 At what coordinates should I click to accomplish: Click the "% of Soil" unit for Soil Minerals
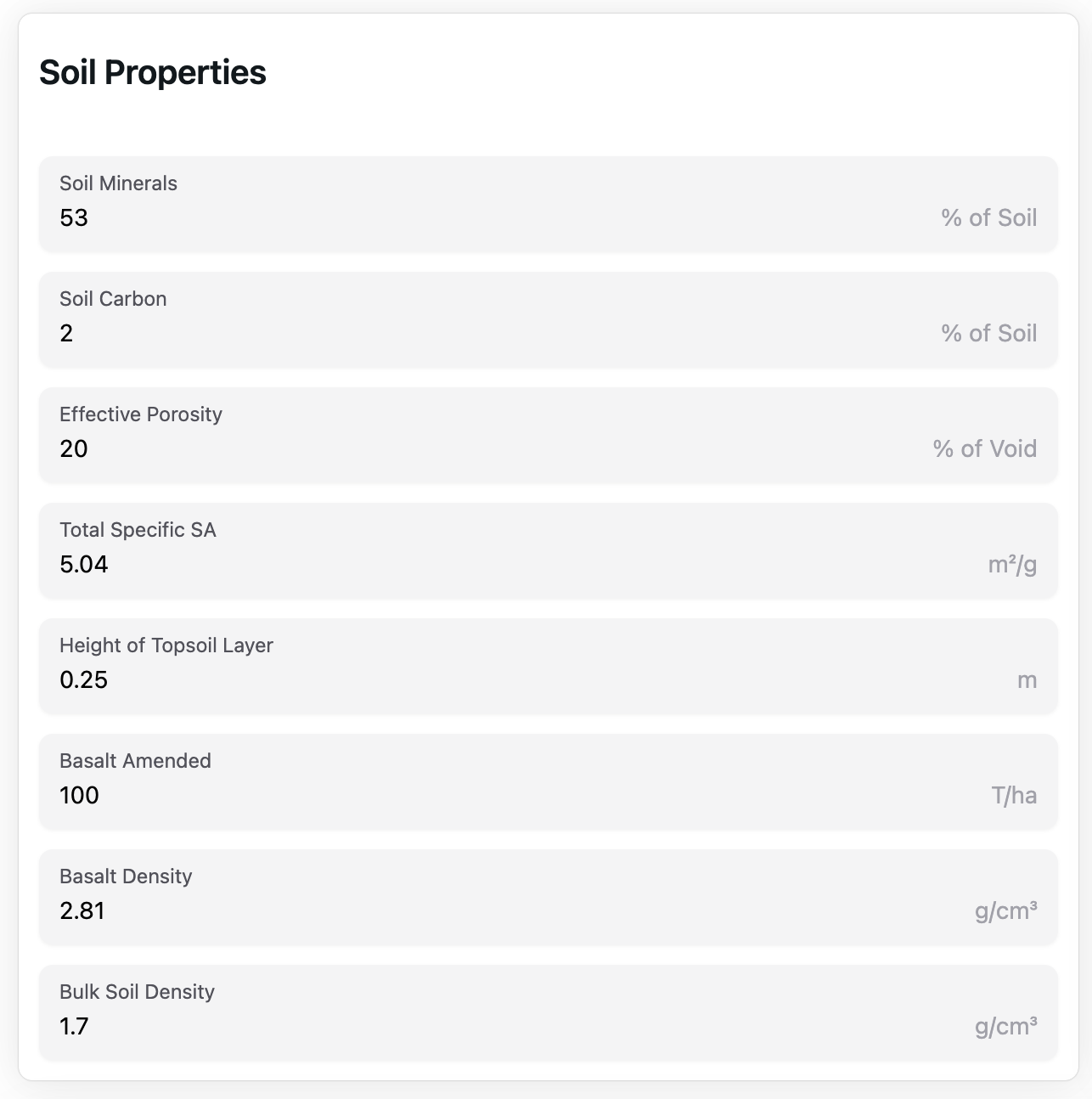tap(989, 218)
